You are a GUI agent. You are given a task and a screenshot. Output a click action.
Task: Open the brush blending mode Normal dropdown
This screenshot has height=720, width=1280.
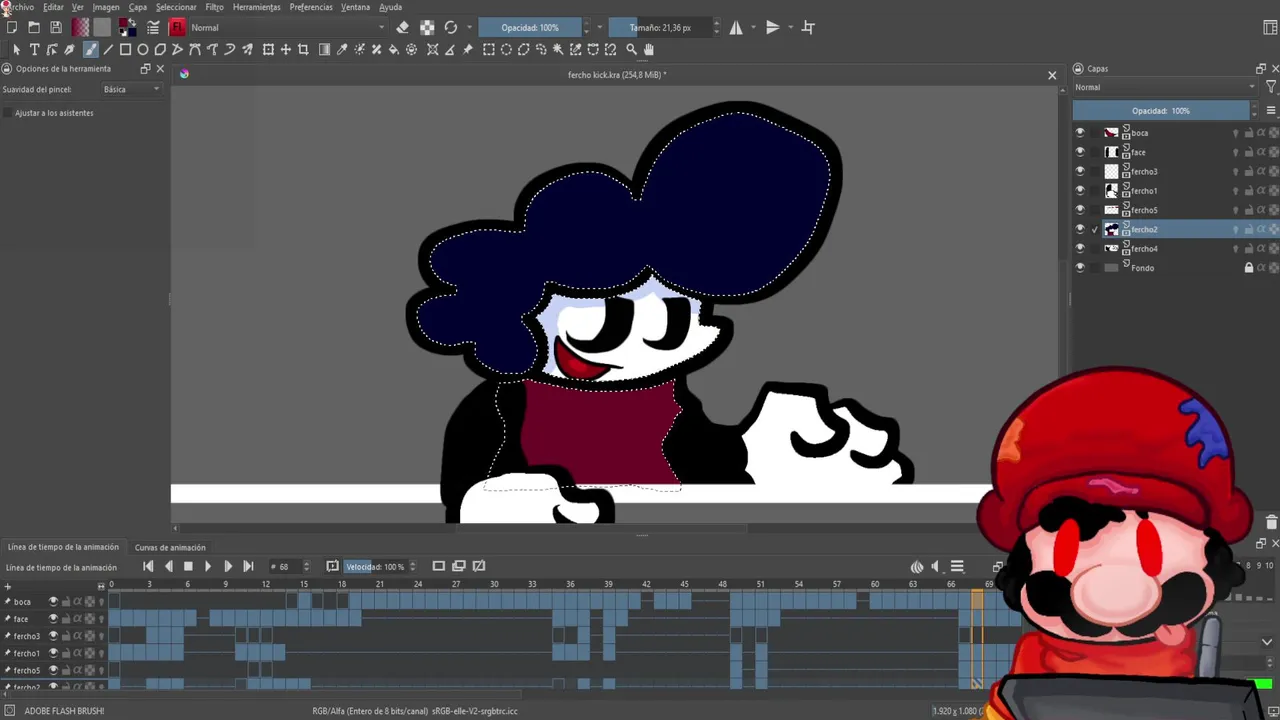[x=287, y=27]
